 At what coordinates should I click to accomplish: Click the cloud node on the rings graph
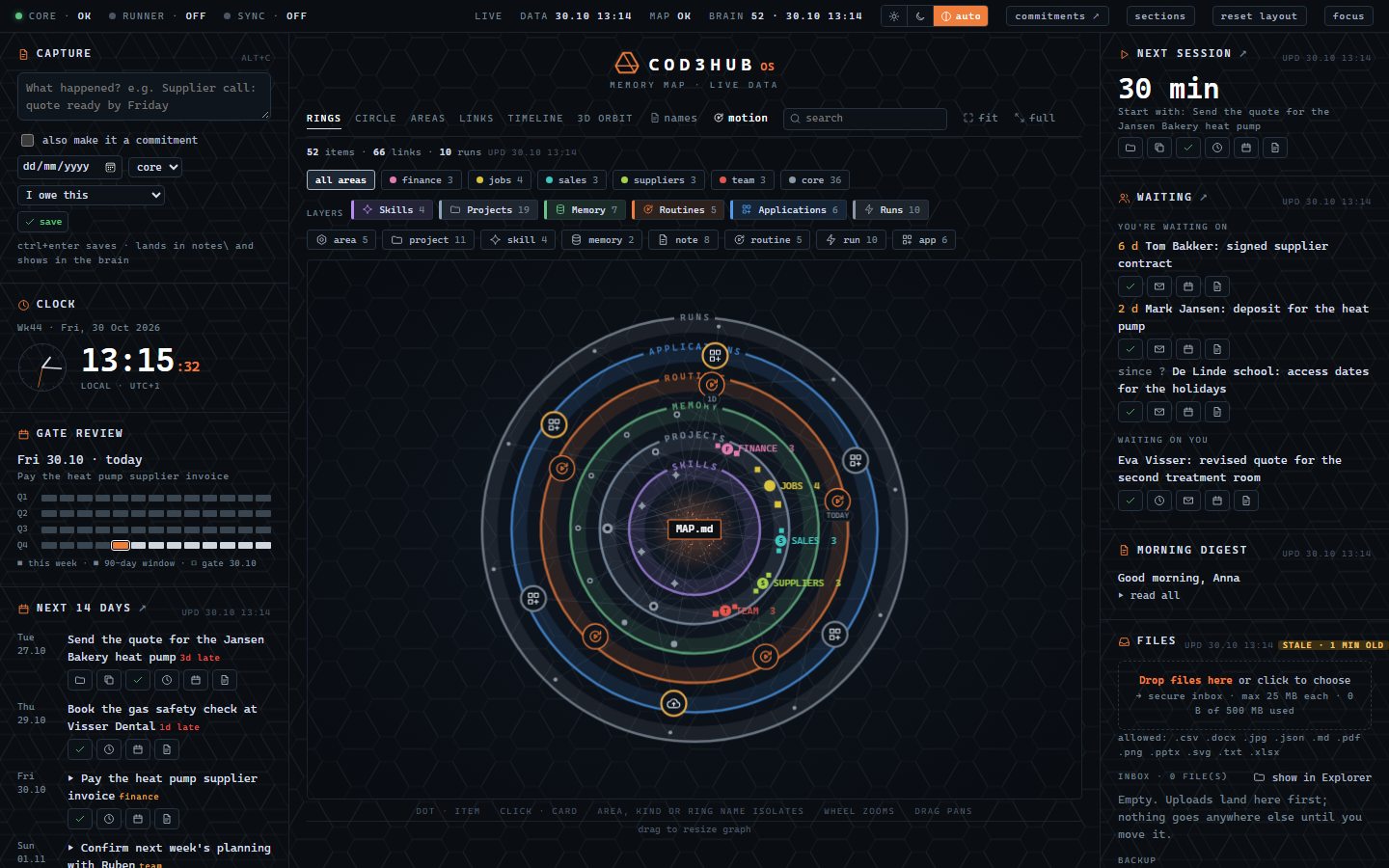673,703
